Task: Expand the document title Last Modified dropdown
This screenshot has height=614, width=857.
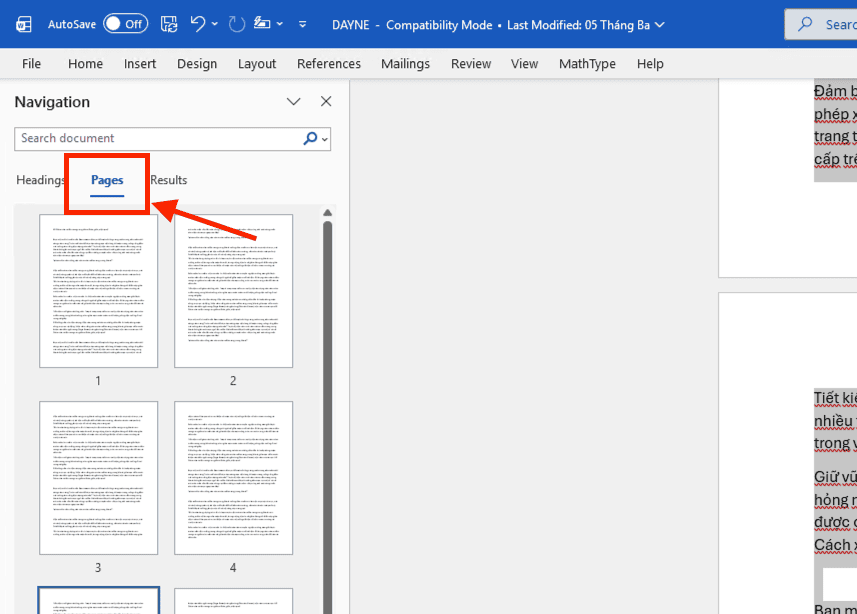Action: tap(660, 25)
